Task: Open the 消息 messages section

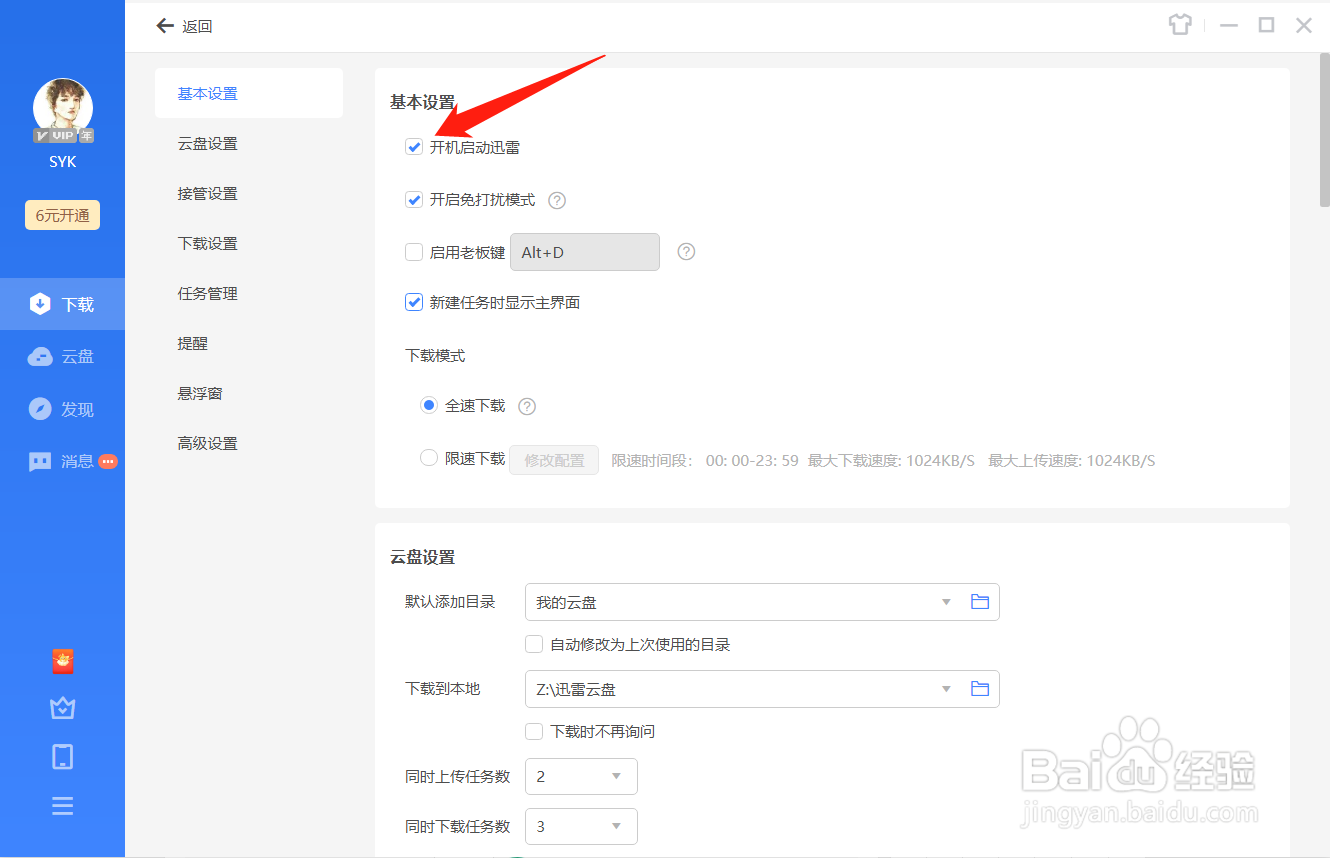Action: [x=62, y=461]
